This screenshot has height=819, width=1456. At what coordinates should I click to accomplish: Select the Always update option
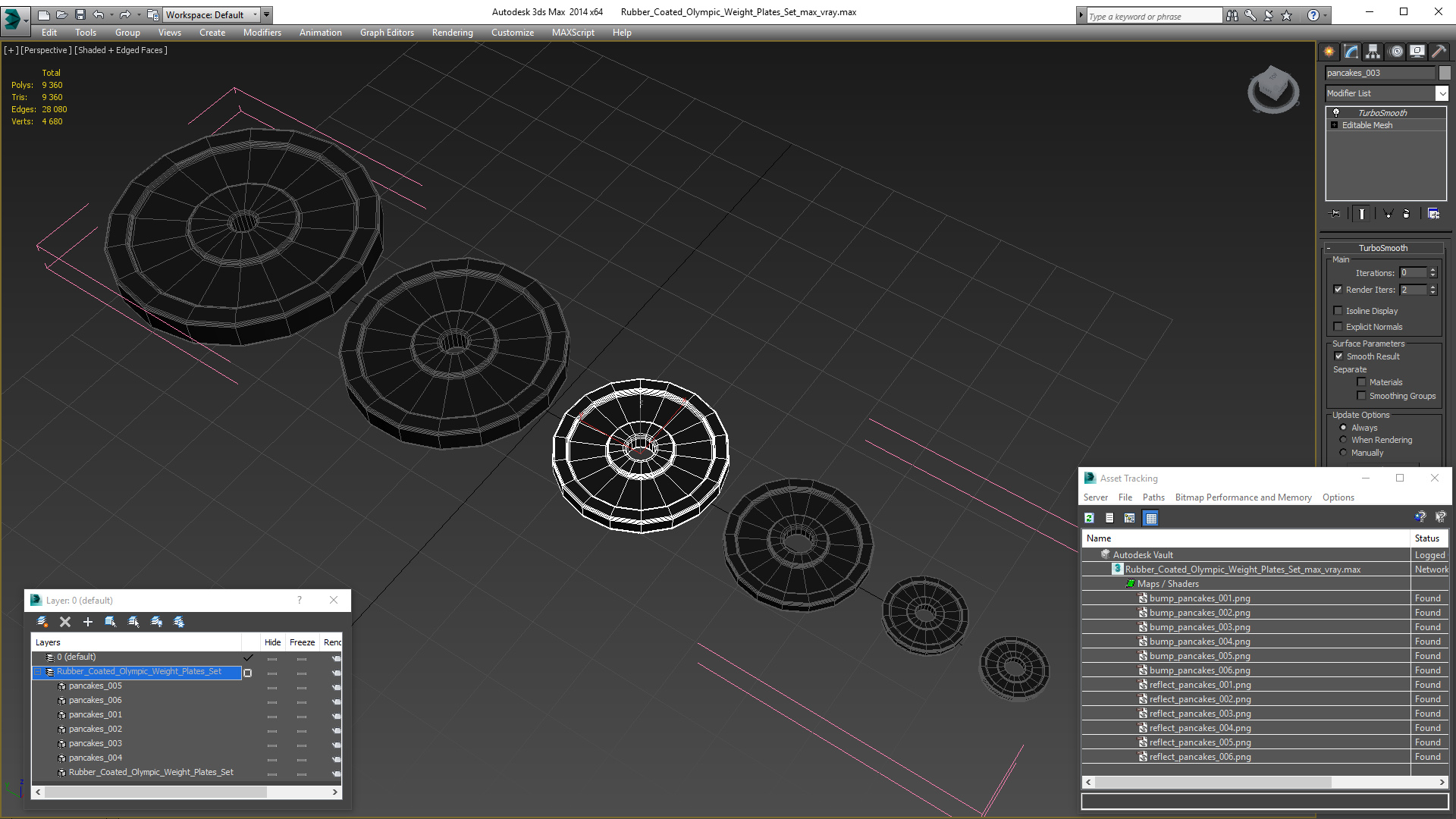tap(1343, 428)
